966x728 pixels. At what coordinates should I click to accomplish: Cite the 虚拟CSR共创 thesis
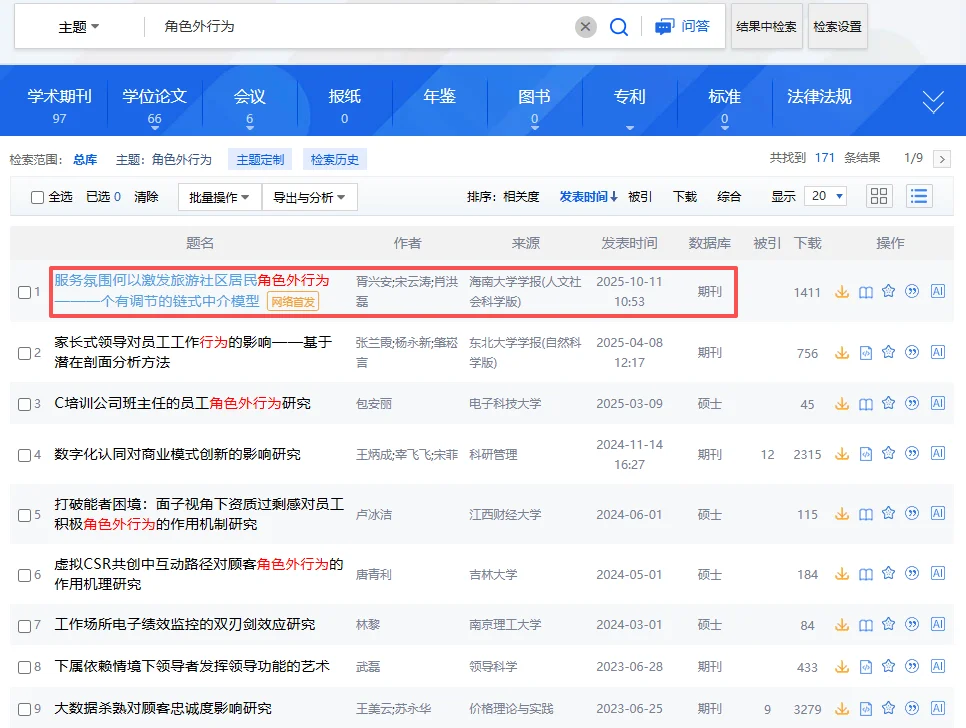[912, 573]
